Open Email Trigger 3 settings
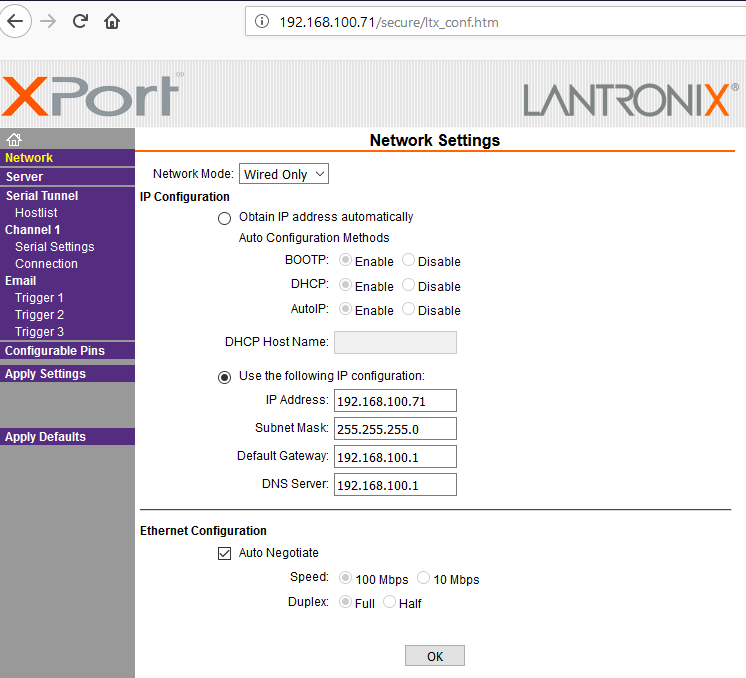746x678 pixels. [x=39, y=332]
